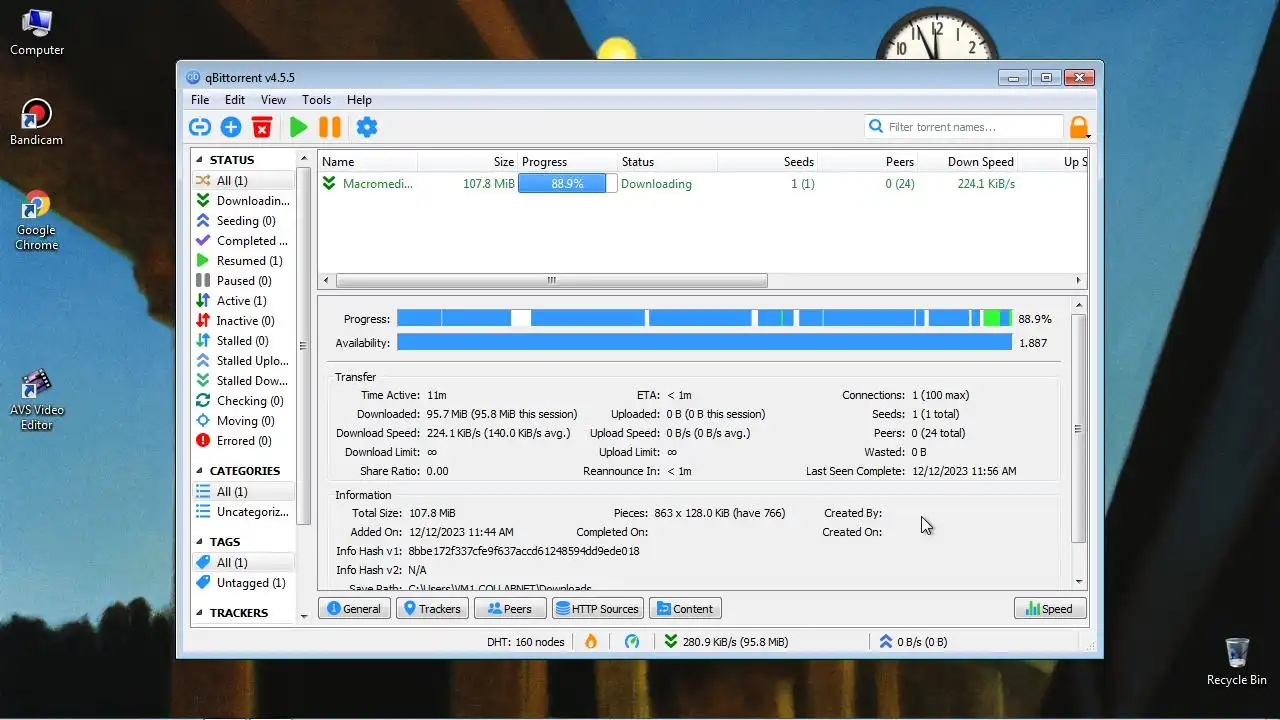The image size is (1280, 720).
Task: Click the Add Torrent File plus icon
Action: (x=231, y=127)
